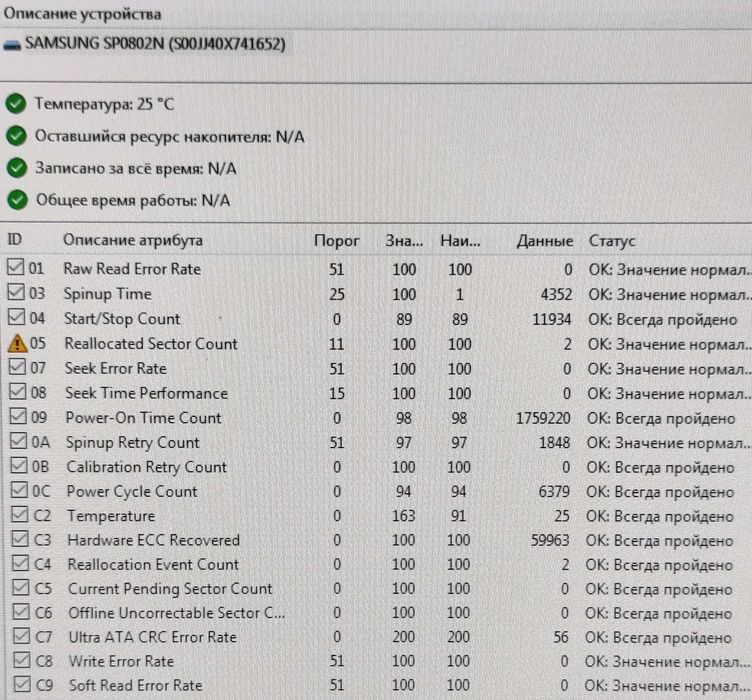752x700 pixels.
Task: Sort by the Статус column header
Action: [612, 241]
